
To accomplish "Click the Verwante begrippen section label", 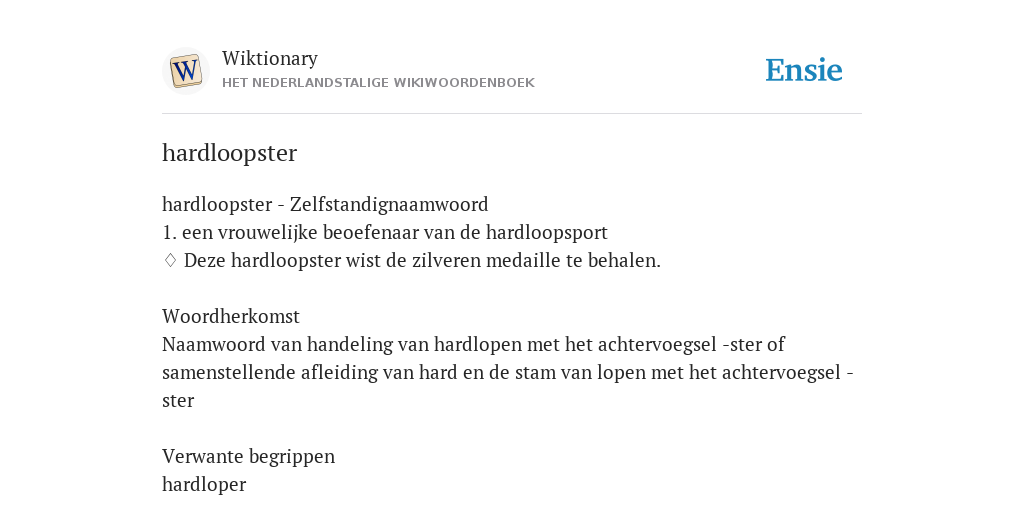I will coord(248,456).
